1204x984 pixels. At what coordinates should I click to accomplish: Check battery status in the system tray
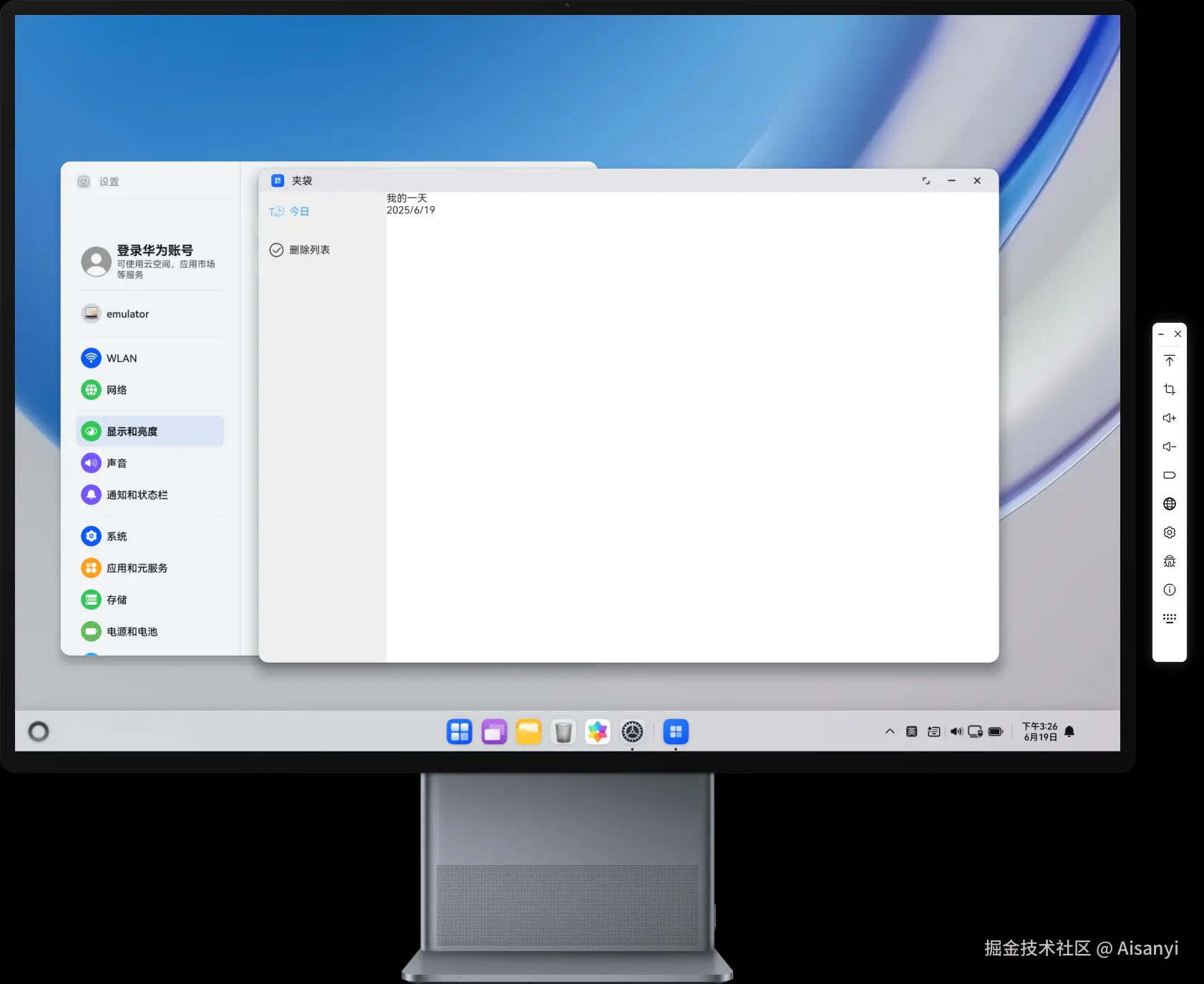click(x=996, y=731)
